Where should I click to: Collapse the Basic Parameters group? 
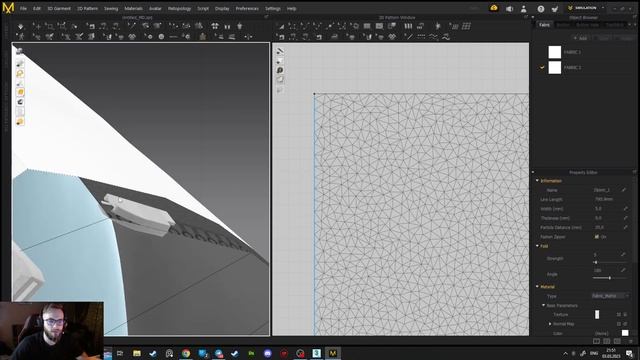[543, 305]
